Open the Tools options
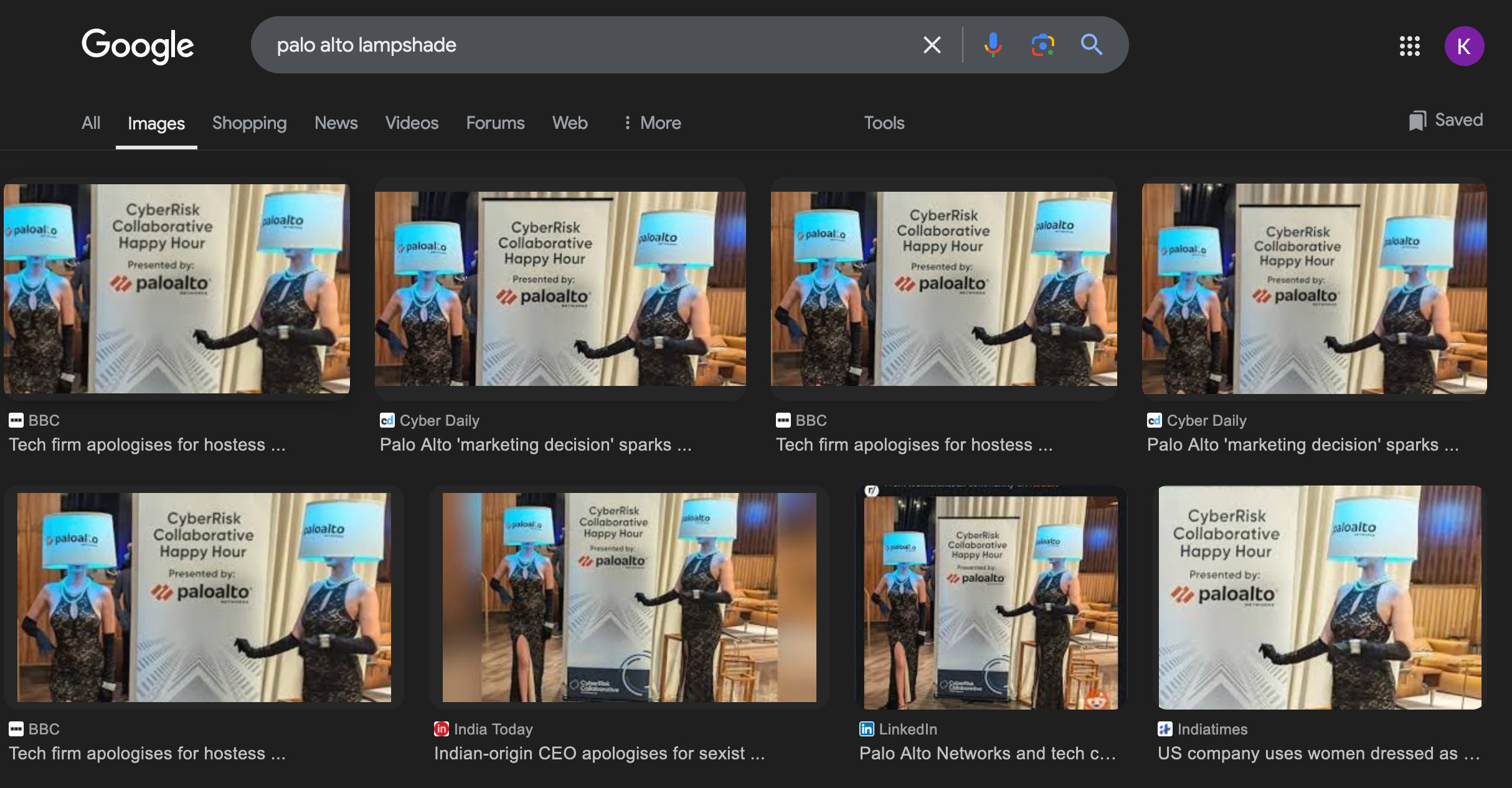Image resolution: width=1512 pixels, height=788 pixels. [x=884, y=123]
